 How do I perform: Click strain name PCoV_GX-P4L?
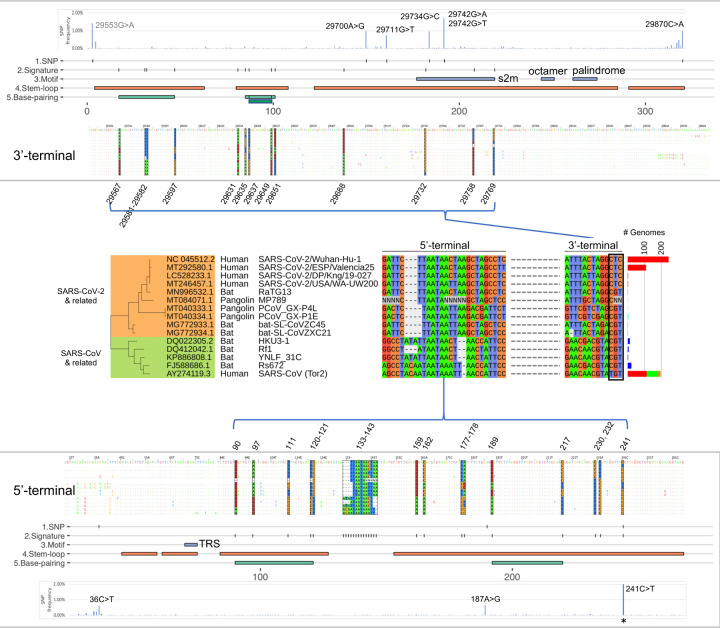pyautogui.click(x=287, y=308)
